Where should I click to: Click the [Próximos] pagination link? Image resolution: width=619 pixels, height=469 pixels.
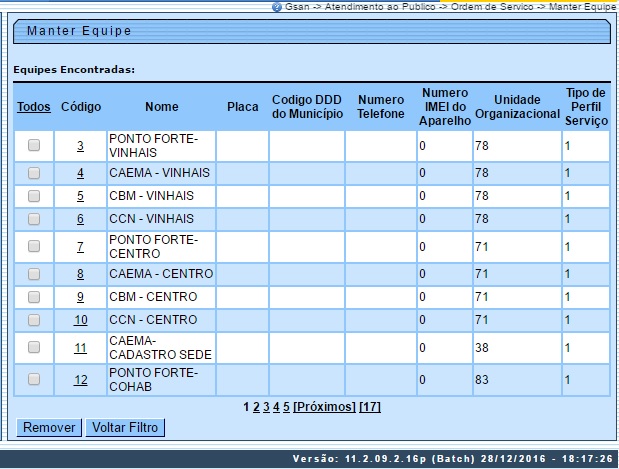coord(325,407)
